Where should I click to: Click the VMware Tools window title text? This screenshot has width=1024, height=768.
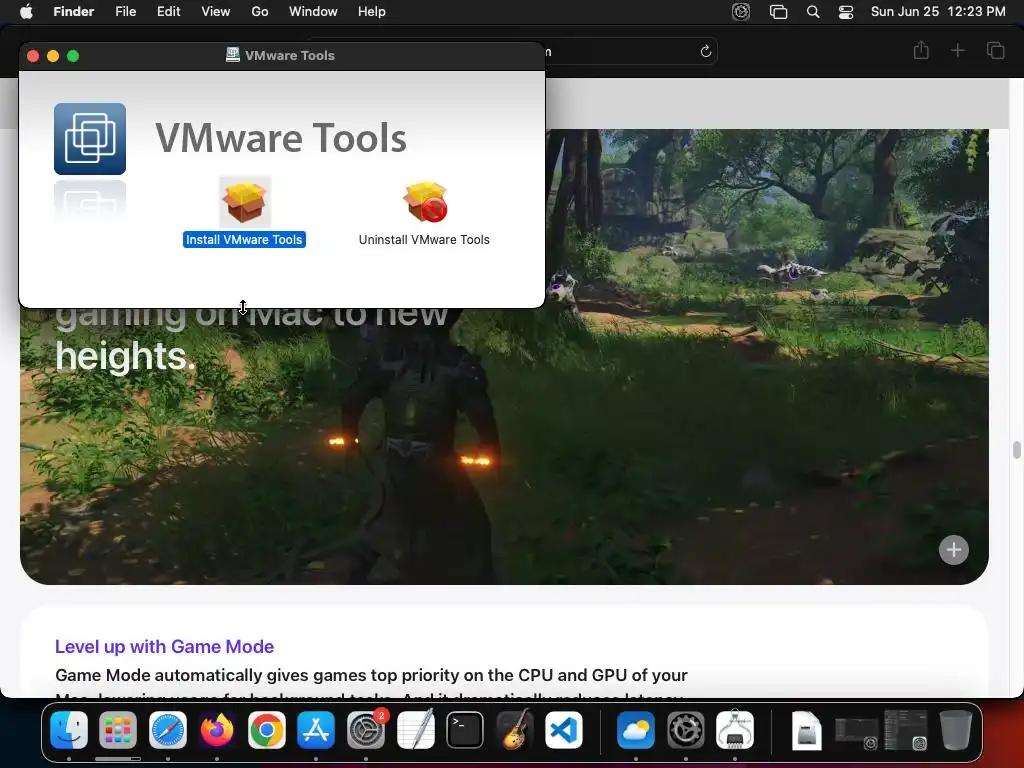289,56
